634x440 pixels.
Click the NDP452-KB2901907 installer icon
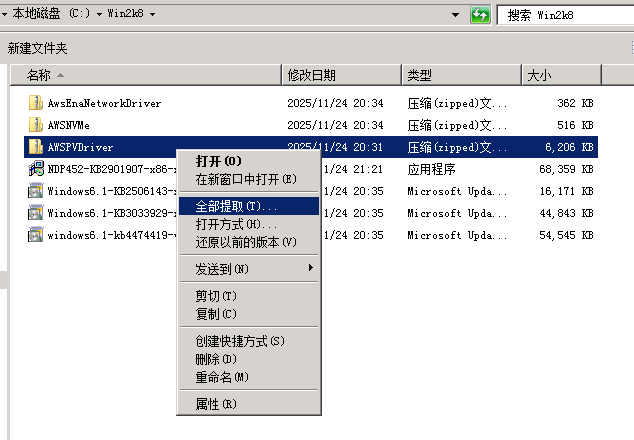pyautogui.click(x=36, y=169)
